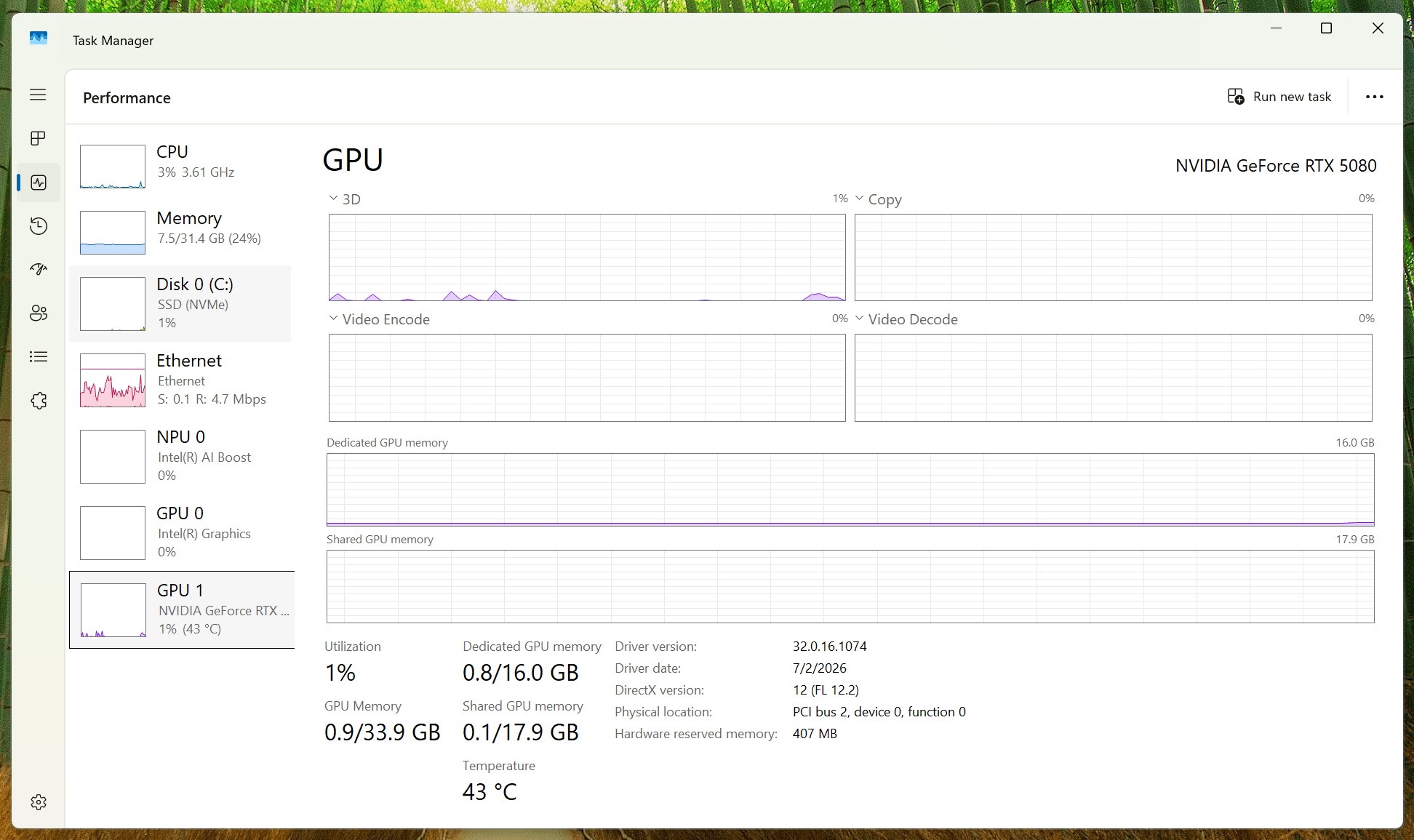
Task: Click the Memory mini graph thumbnail
Action: coord(113,233)
